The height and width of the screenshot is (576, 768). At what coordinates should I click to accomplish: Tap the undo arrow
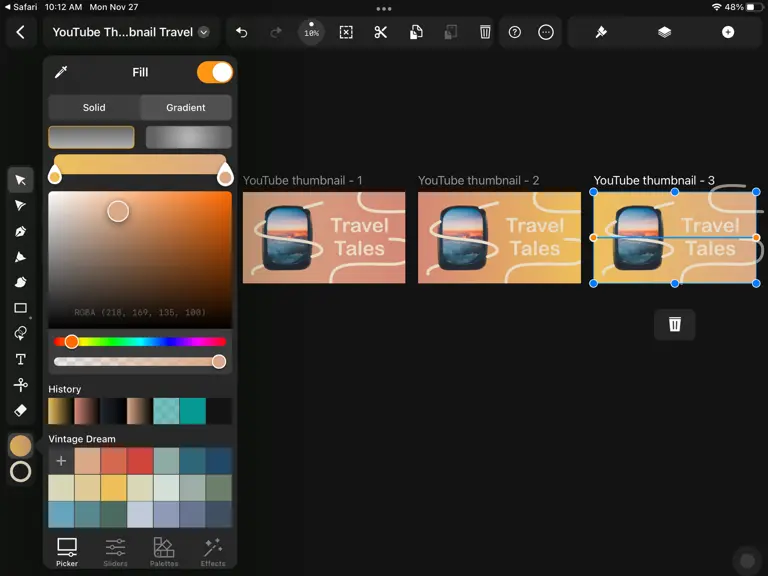click(x=242, y=32)
